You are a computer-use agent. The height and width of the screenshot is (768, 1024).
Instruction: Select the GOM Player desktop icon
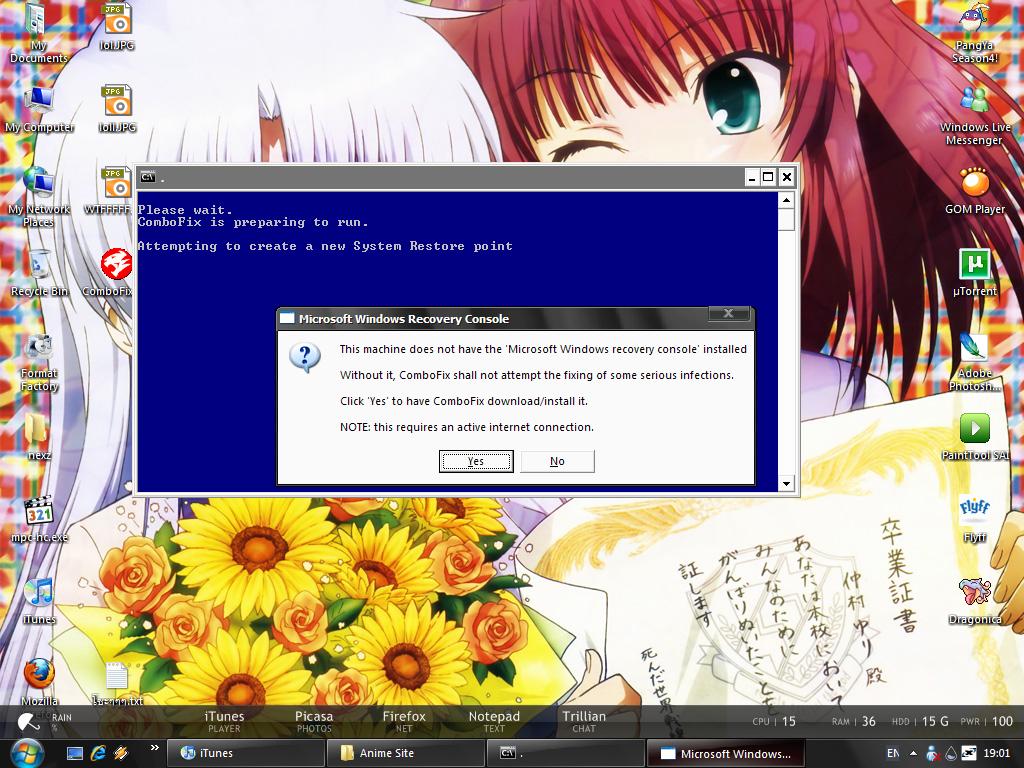(x=974, y=190)
